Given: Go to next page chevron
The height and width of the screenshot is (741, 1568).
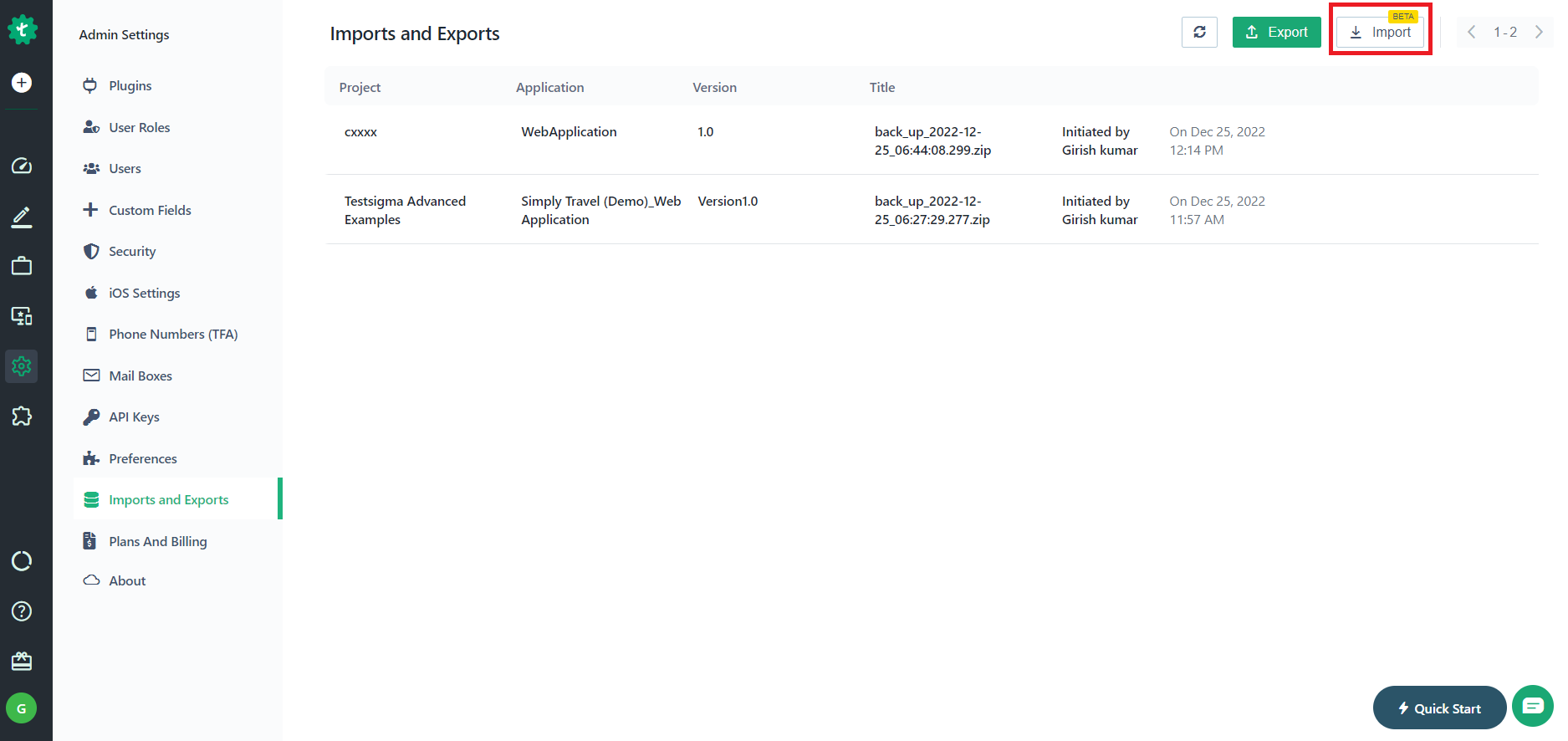Looking at the screenshot, I should 1539,32.
